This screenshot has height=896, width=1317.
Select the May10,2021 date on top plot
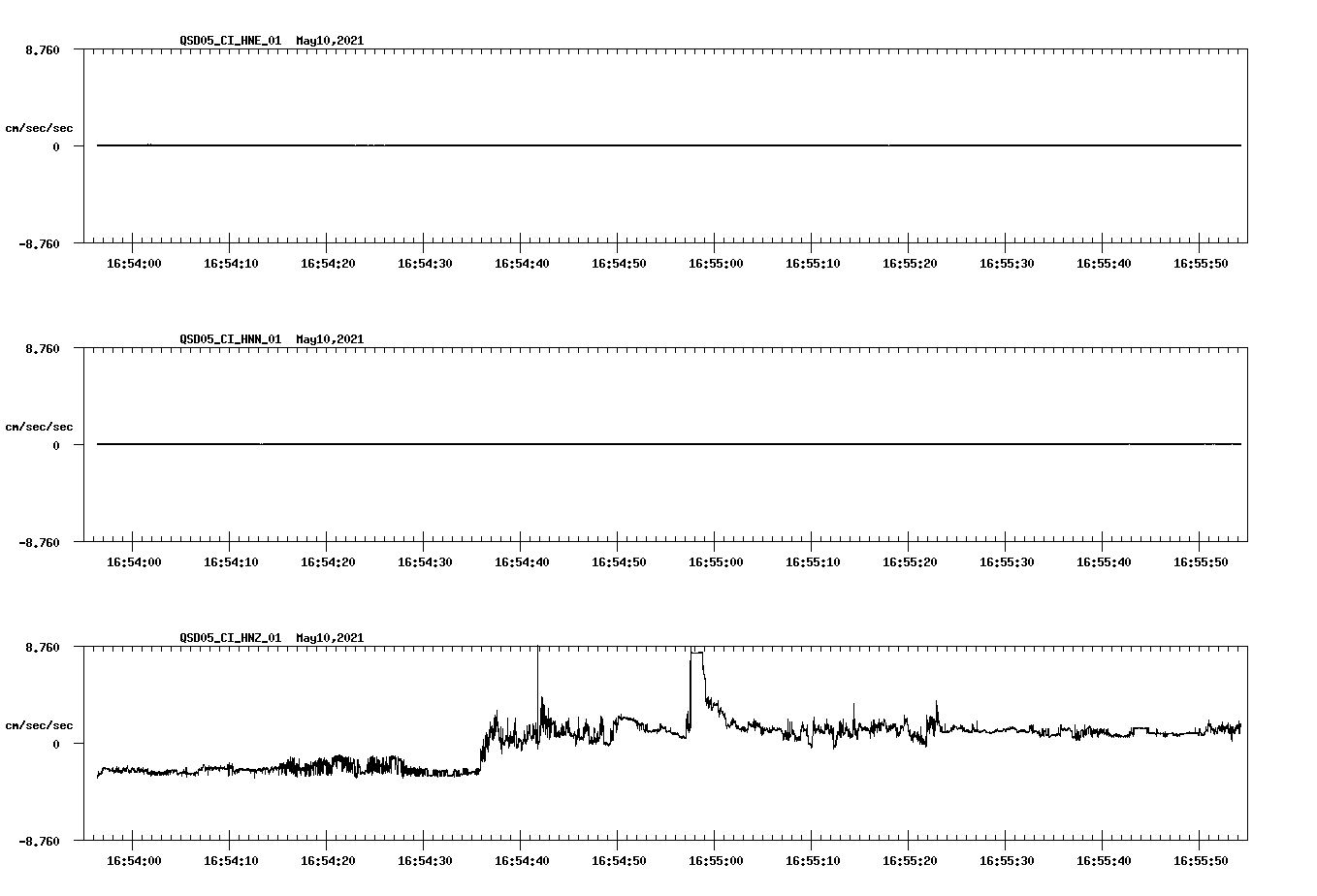pyautogui.click(x=329, y=42)
